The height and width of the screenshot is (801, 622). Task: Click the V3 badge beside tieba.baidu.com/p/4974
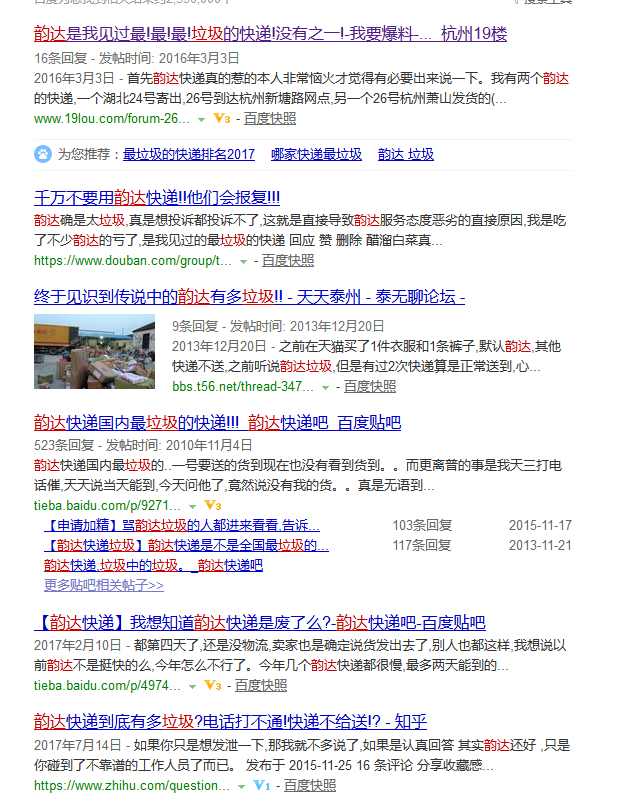[x=213, y=686]
